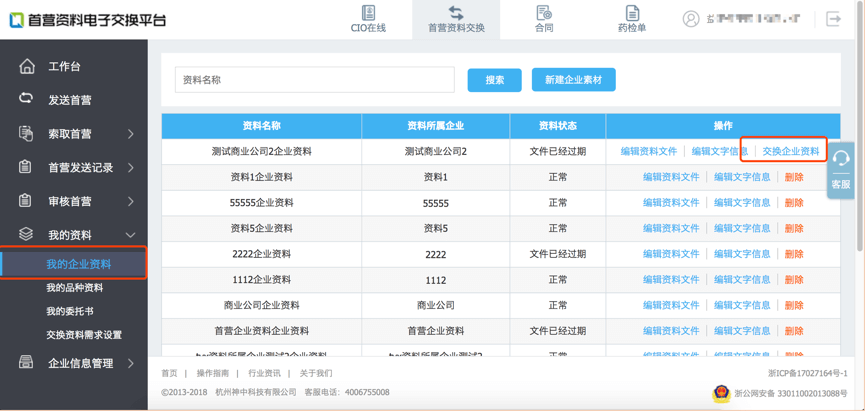Screen dimensions: 865x411
Task: Collapse 我的资料 chevron
Action: click(131, 235)
